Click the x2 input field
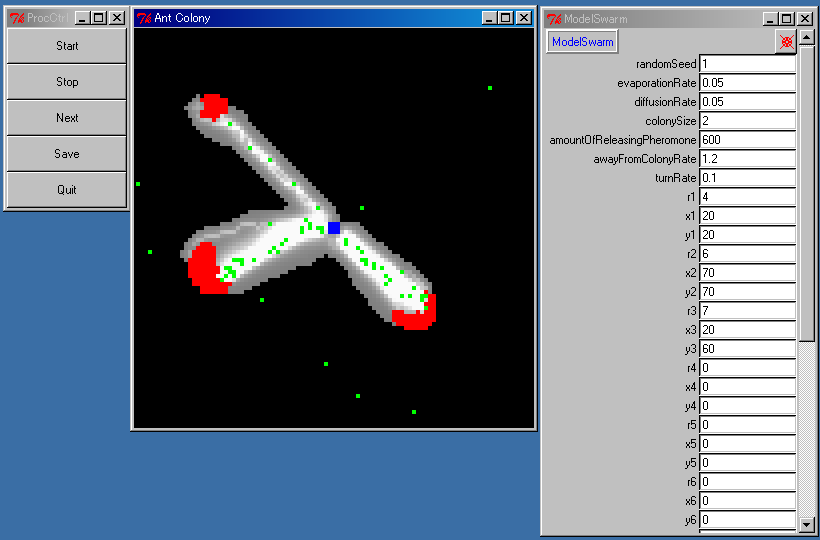The image size is (820, 540). 747,272
